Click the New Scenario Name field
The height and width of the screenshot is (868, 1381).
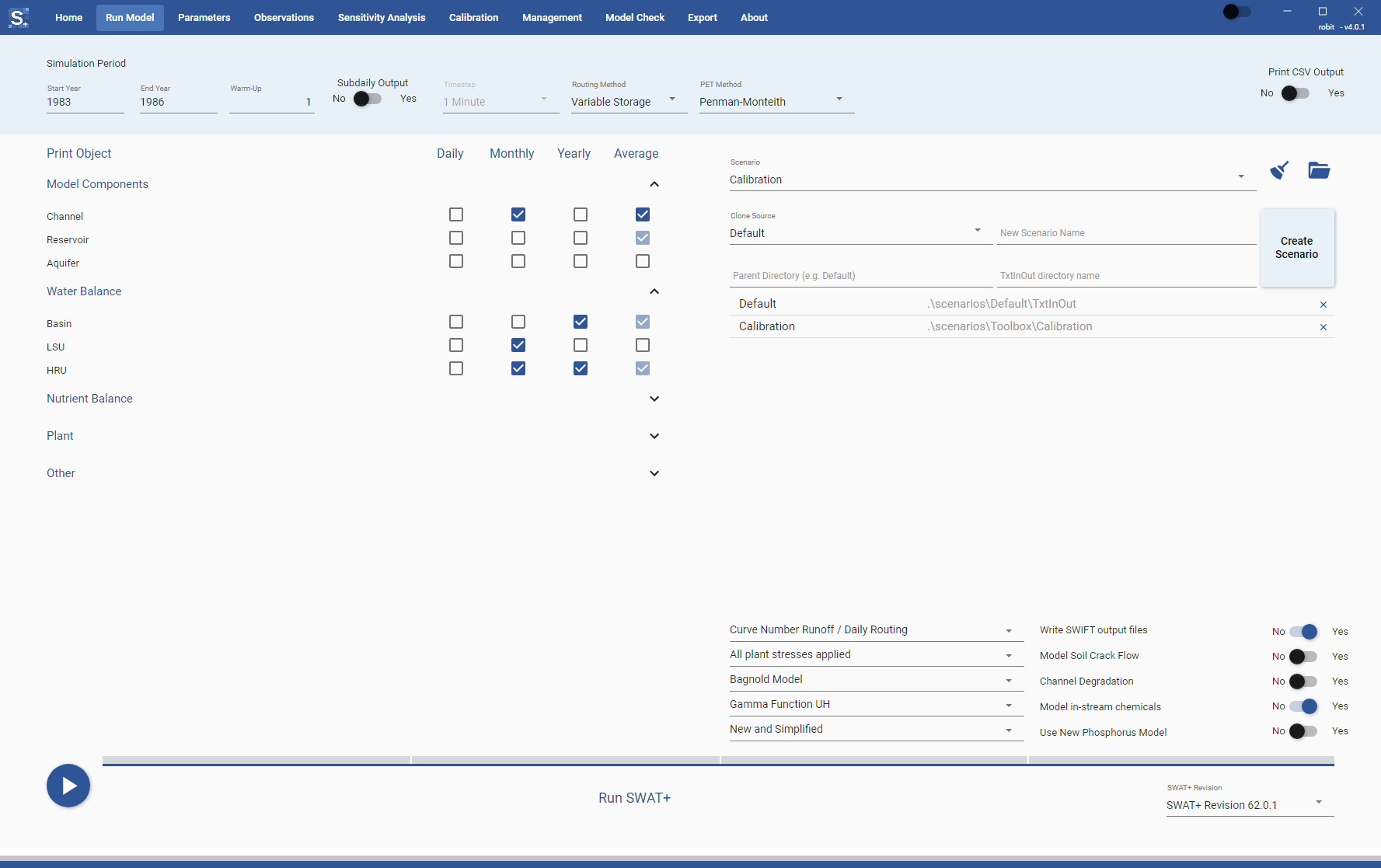[x=1127, y=233]
